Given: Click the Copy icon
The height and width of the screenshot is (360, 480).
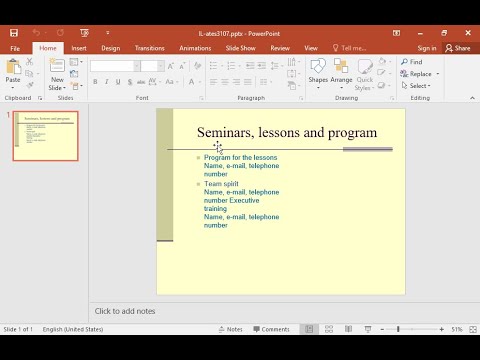Looking at the screenshot, I should click(x=29, y=73).
